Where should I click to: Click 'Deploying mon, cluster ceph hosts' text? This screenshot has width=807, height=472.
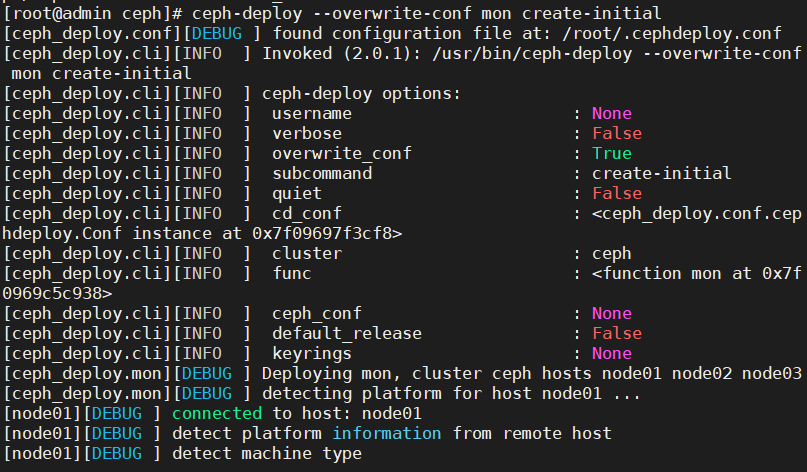point(427,374)
